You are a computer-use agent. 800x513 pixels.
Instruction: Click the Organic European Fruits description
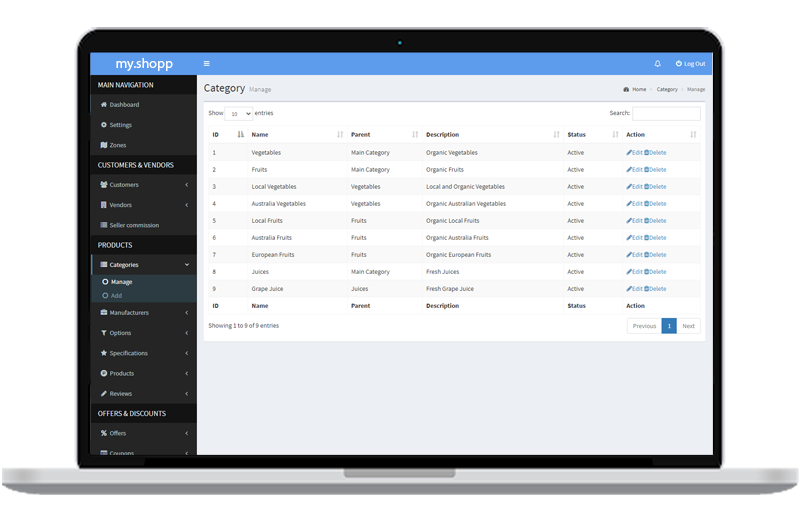click(x=459, y=255)
